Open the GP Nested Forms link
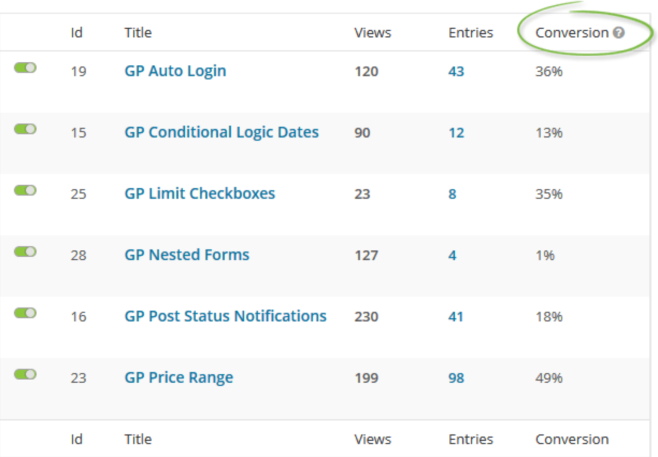 click(x=187, y=255)
